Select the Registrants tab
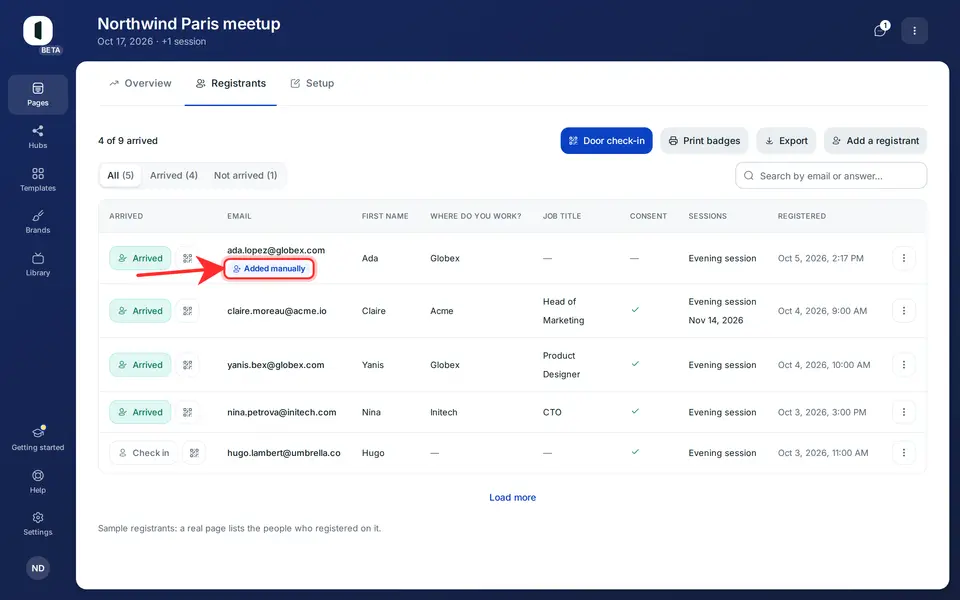960x600 pixels. point(231,83)
